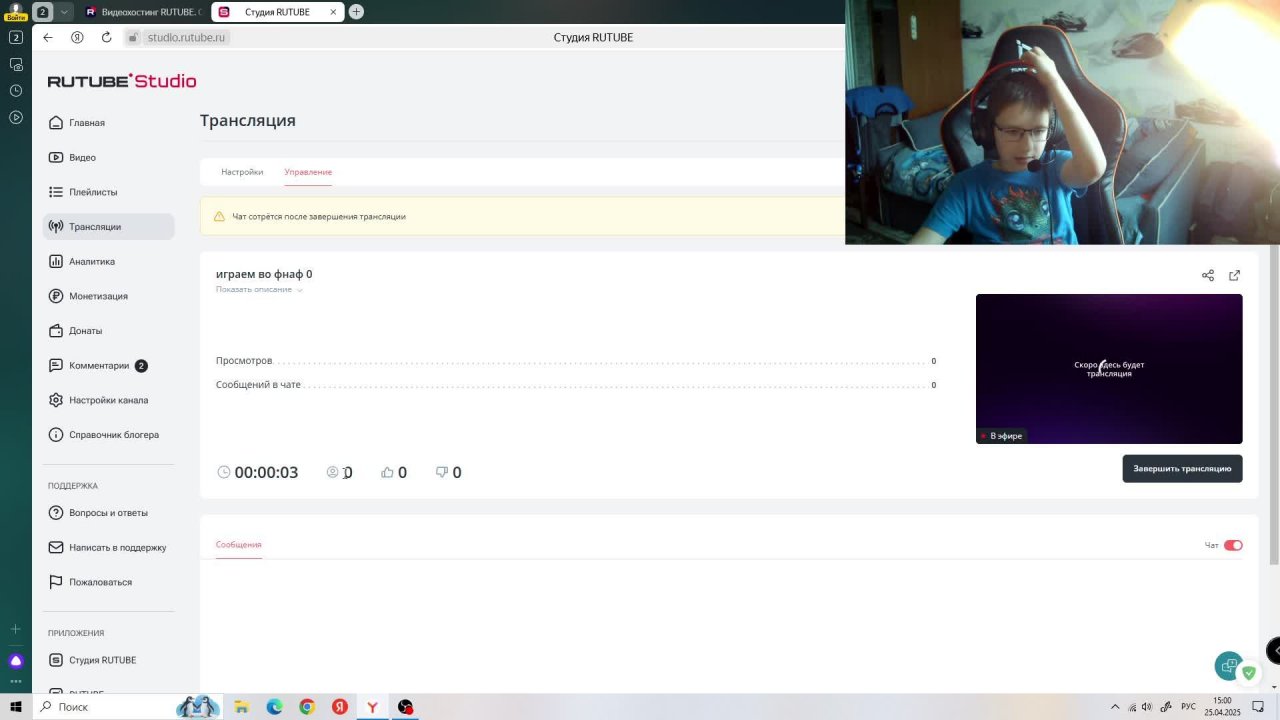Open the Монетизация section
This screenshot has height=720, width=1280.
click(108, 296)
